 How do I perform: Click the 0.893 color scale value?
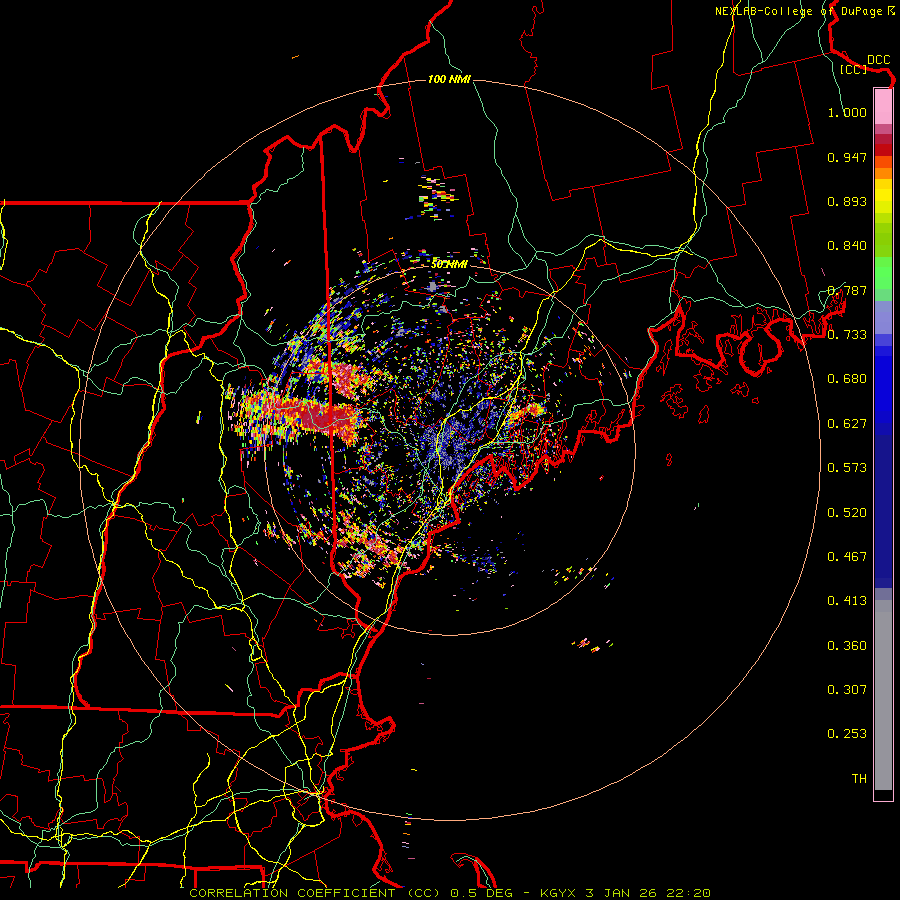(847, 201)
